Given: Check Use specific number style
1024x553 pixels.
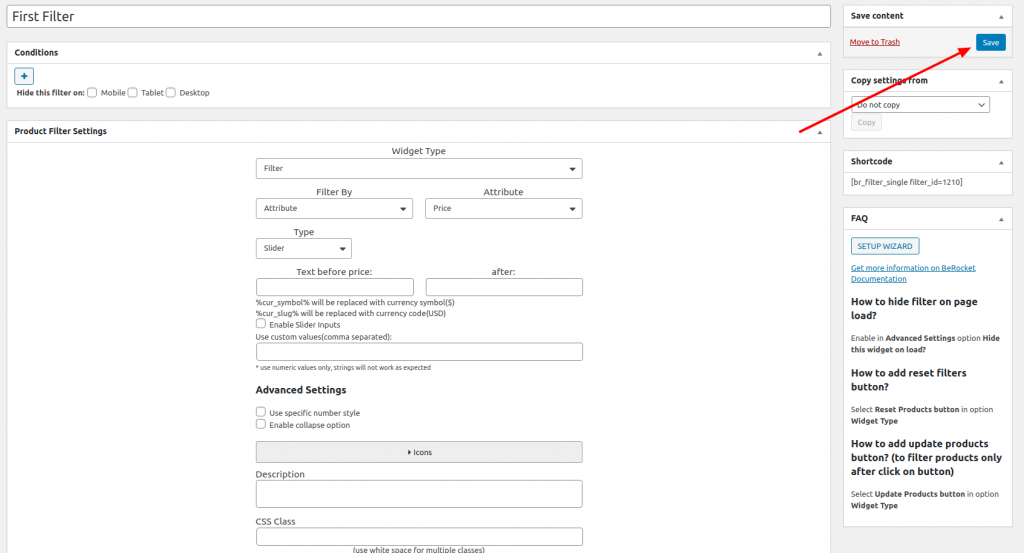Looking at the screenshot, I should (261, 412).
